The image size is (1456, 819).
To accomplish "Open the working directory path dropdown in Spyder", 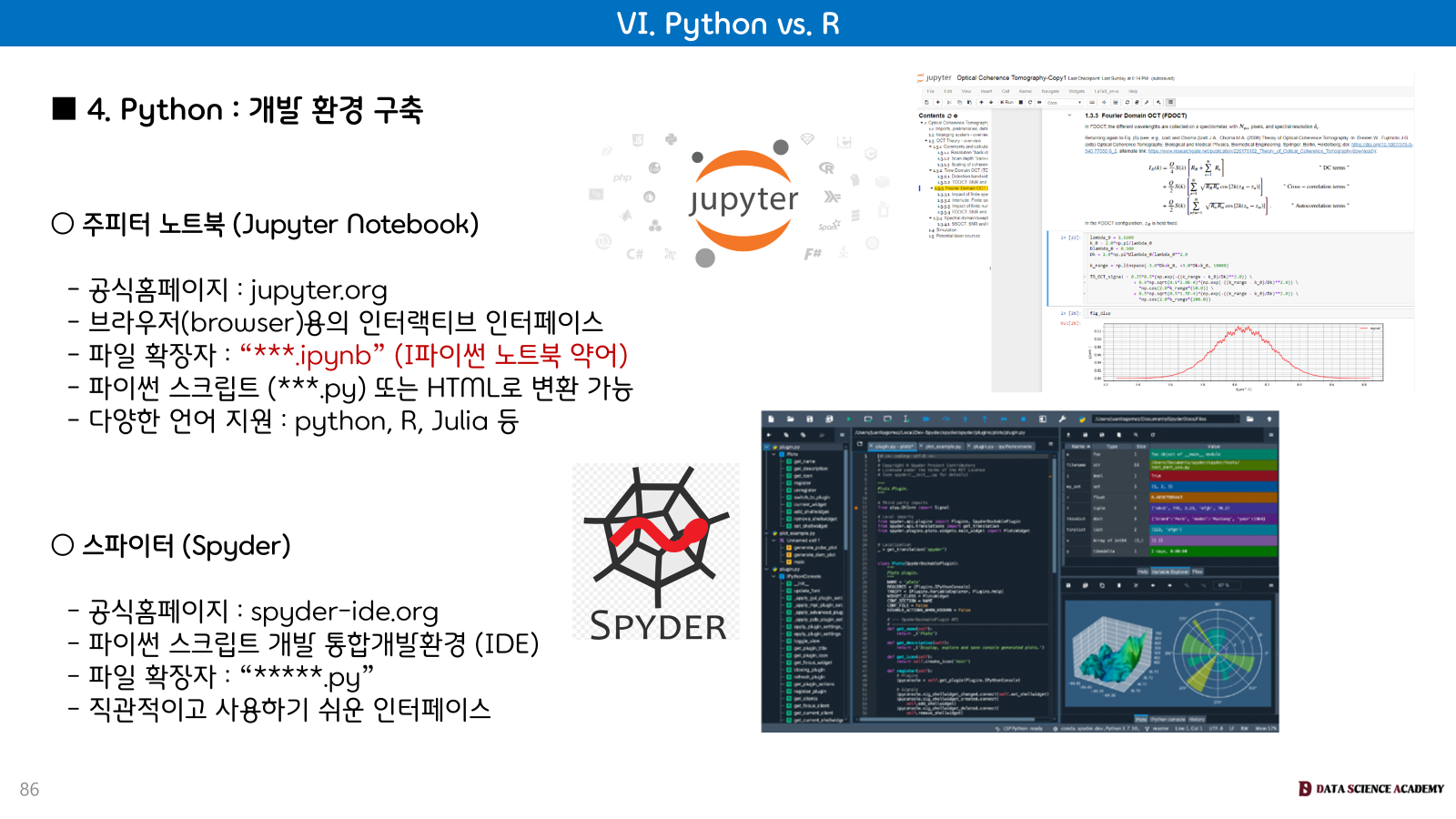I will point(1239,419).
